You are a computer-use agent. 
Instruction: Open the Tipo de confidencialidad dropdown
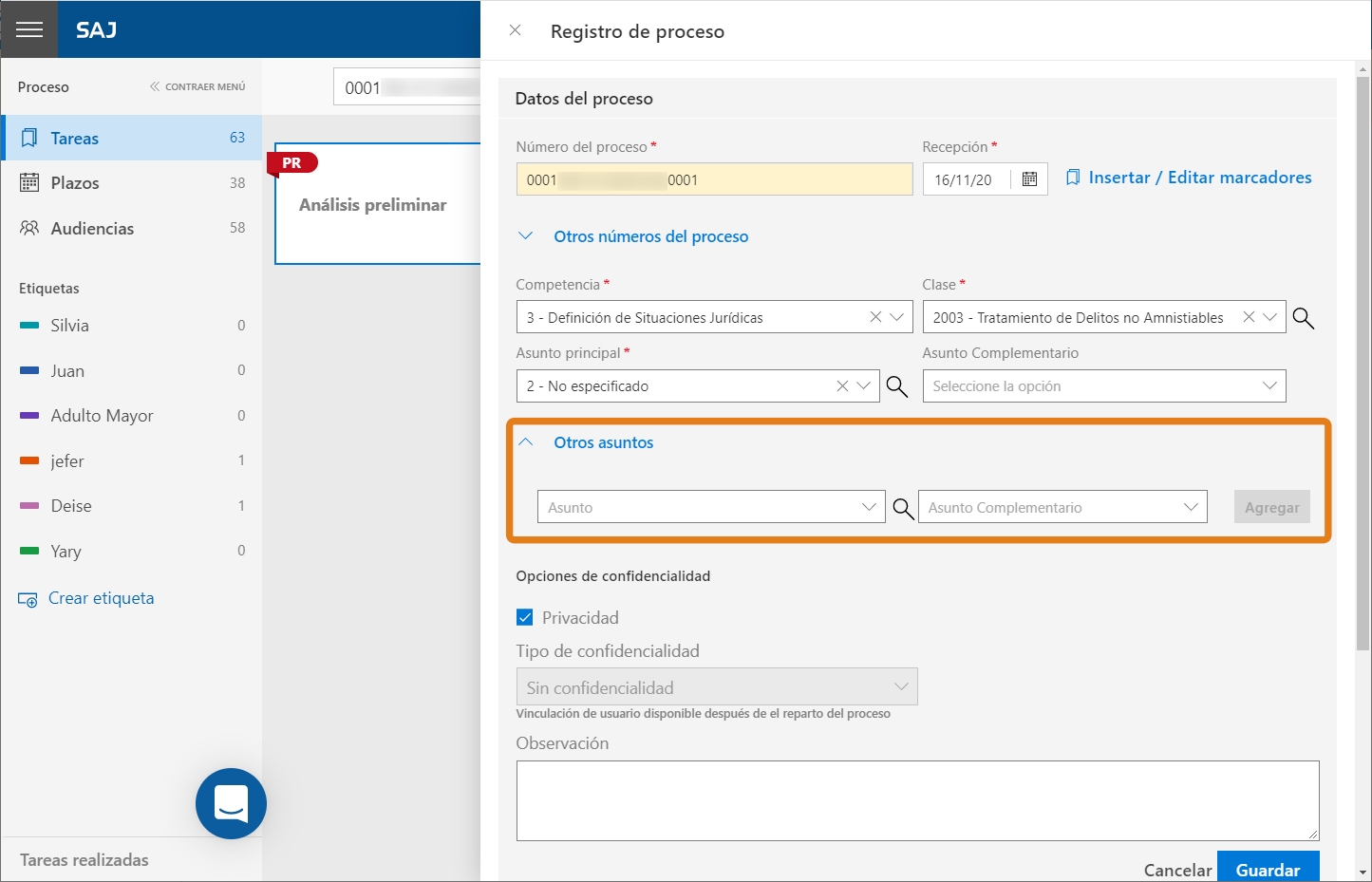(717, 687)
